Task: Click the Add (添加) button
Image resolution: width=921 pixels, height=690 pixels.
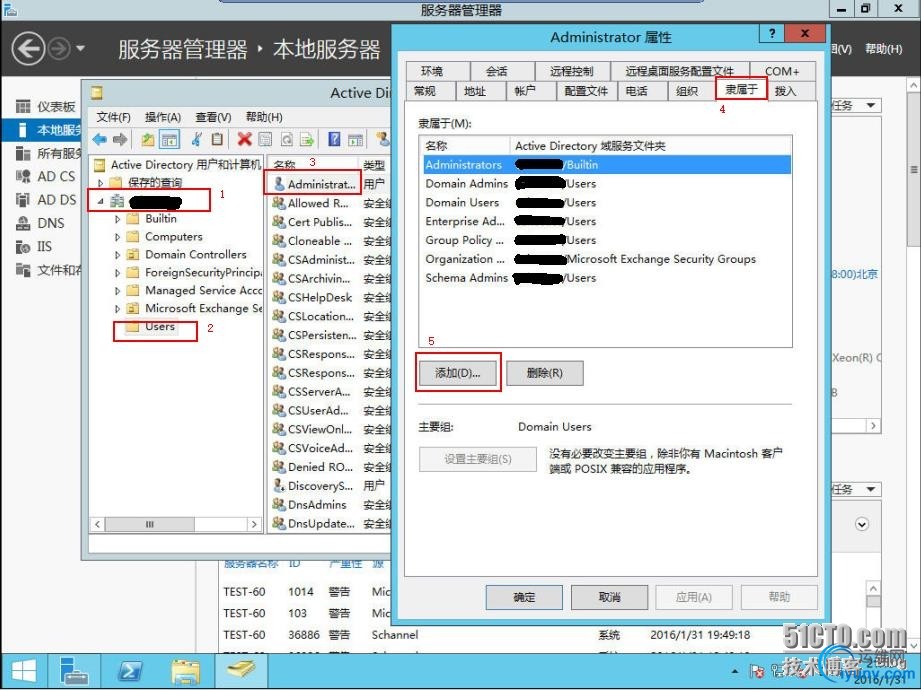Action: point(458,373)
